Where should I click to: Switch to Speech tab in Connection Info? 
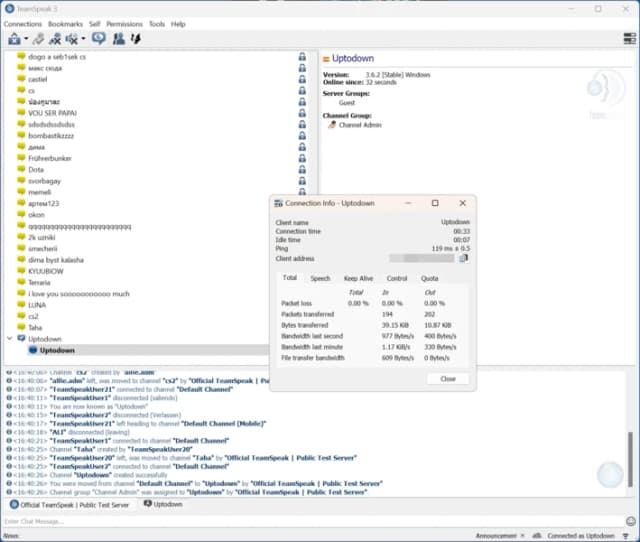tap(320, 278)
